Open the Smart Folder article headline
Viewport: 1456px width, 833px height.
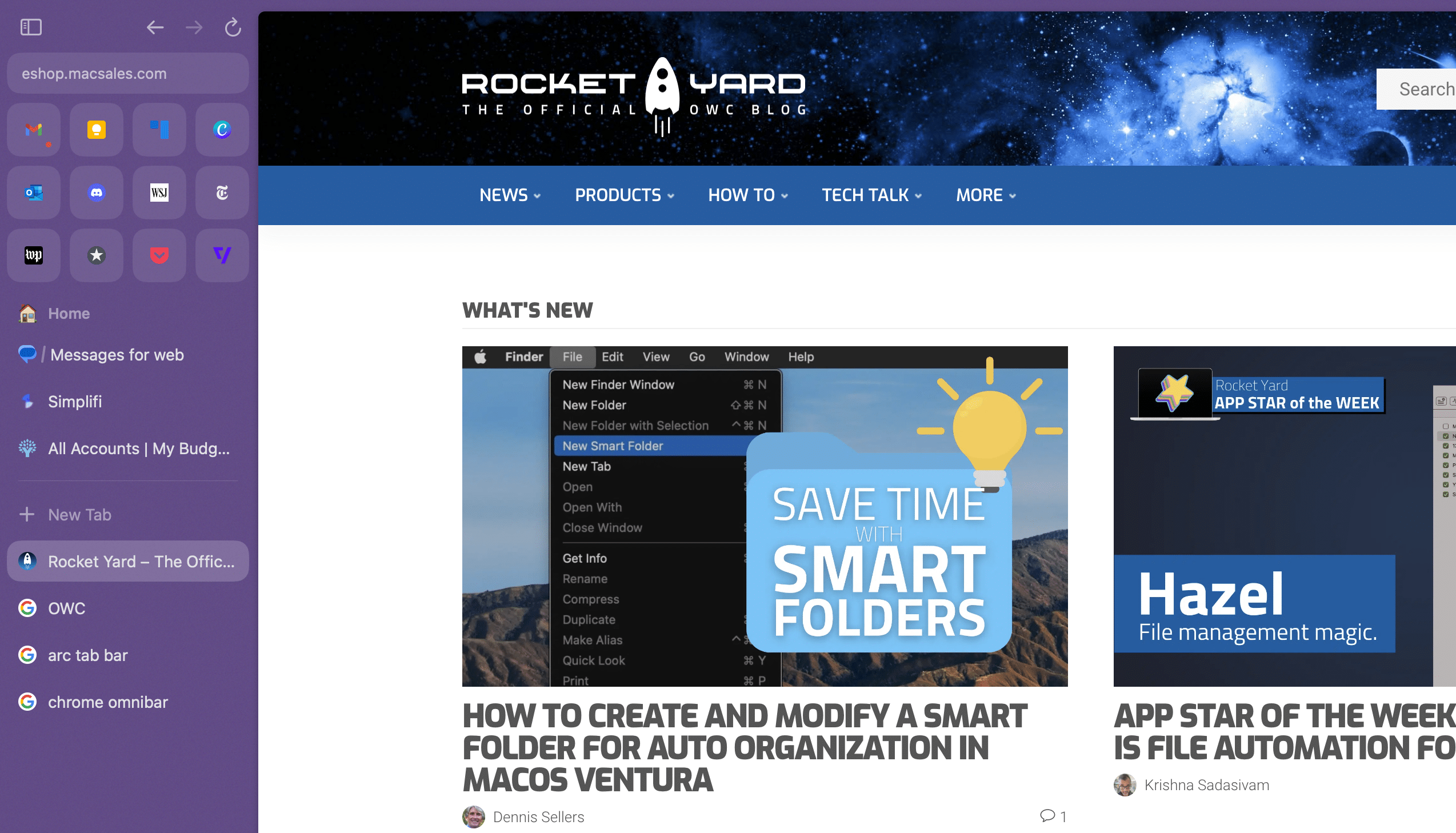(744, 747)
